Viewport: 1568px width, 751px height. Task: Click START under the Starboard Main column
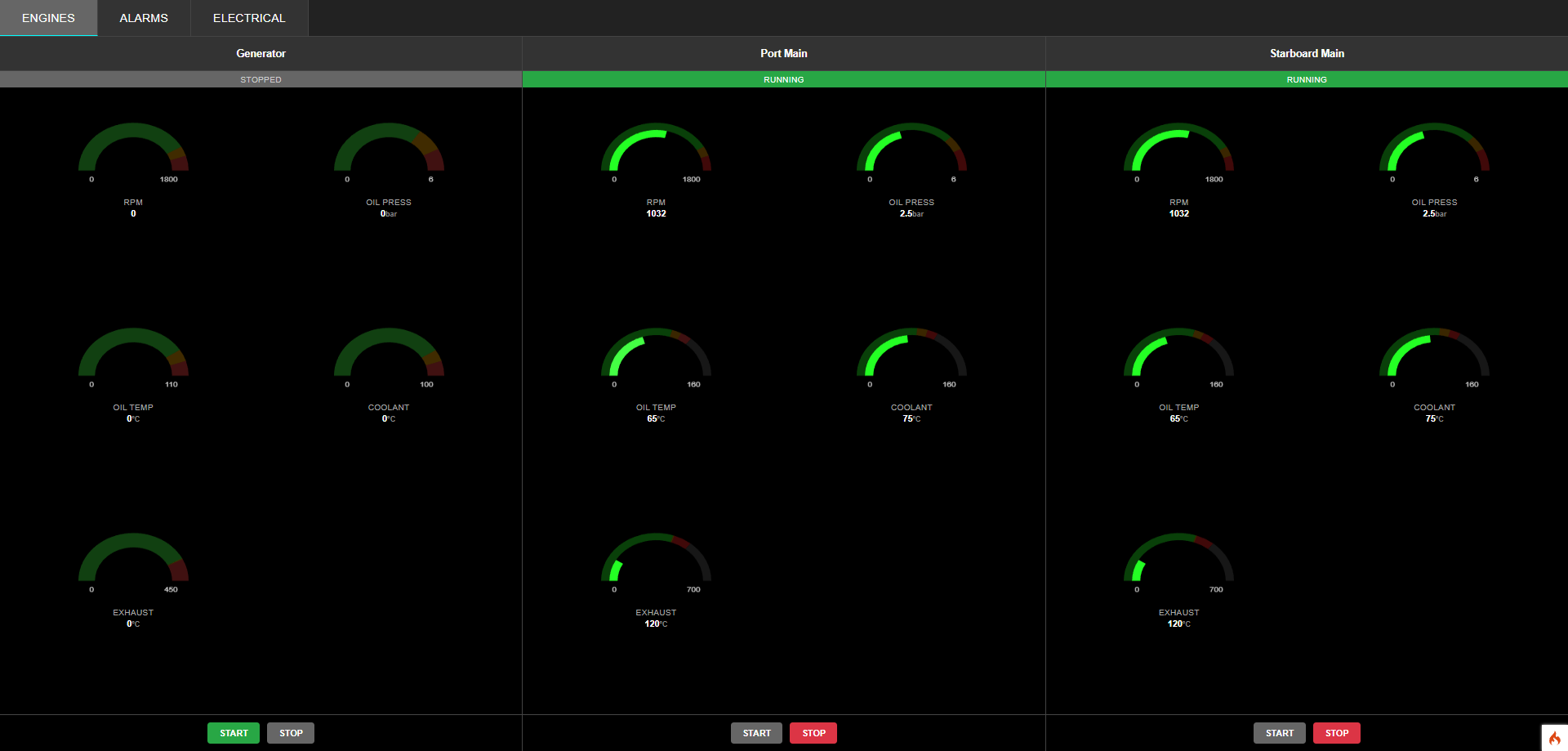tap(1279, 733)
